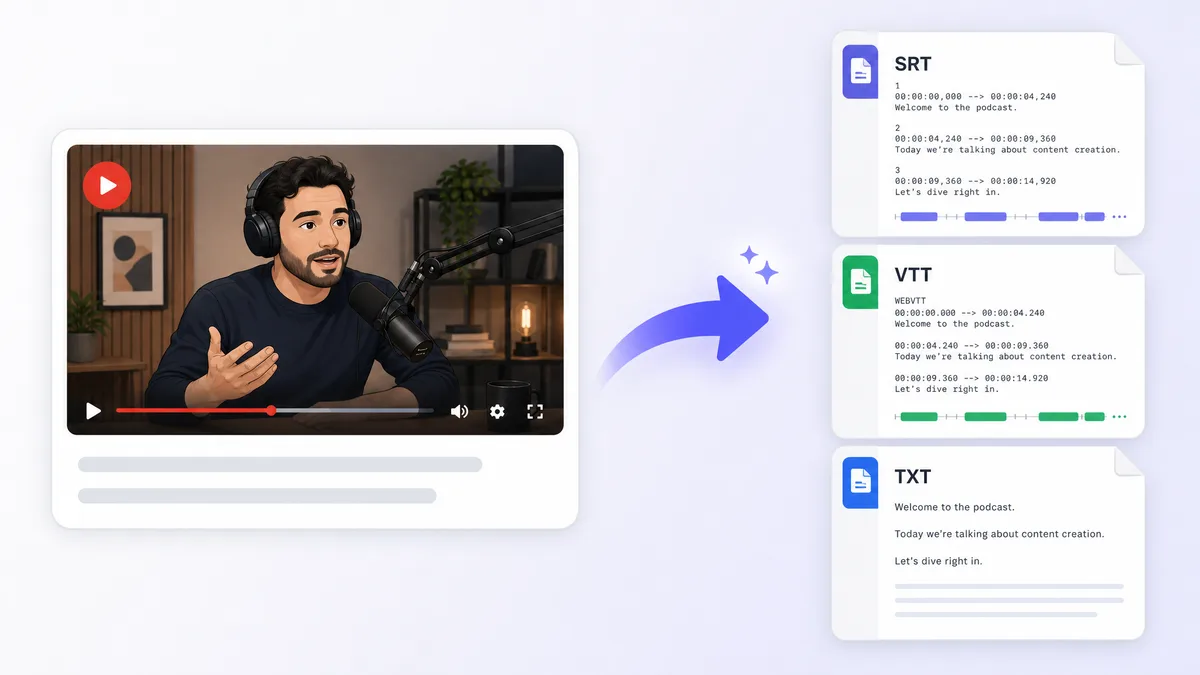Screen dimensions: 1200x675
Task: Click "Let's dive right in." in SRT card
Action: (946, 192)
